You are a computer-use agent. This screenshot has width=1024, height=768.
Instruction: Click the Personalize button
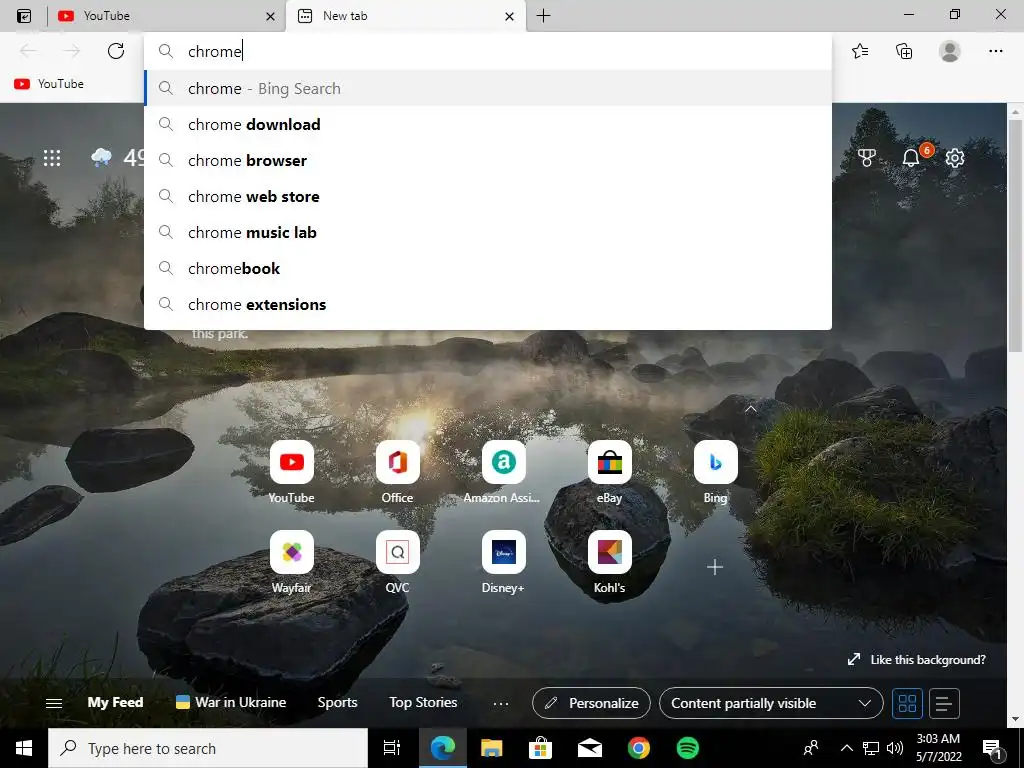(591, 703)
